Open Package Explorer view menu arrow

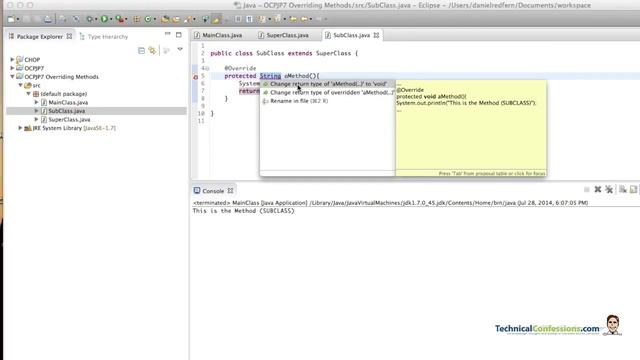(x=180, y=49)
